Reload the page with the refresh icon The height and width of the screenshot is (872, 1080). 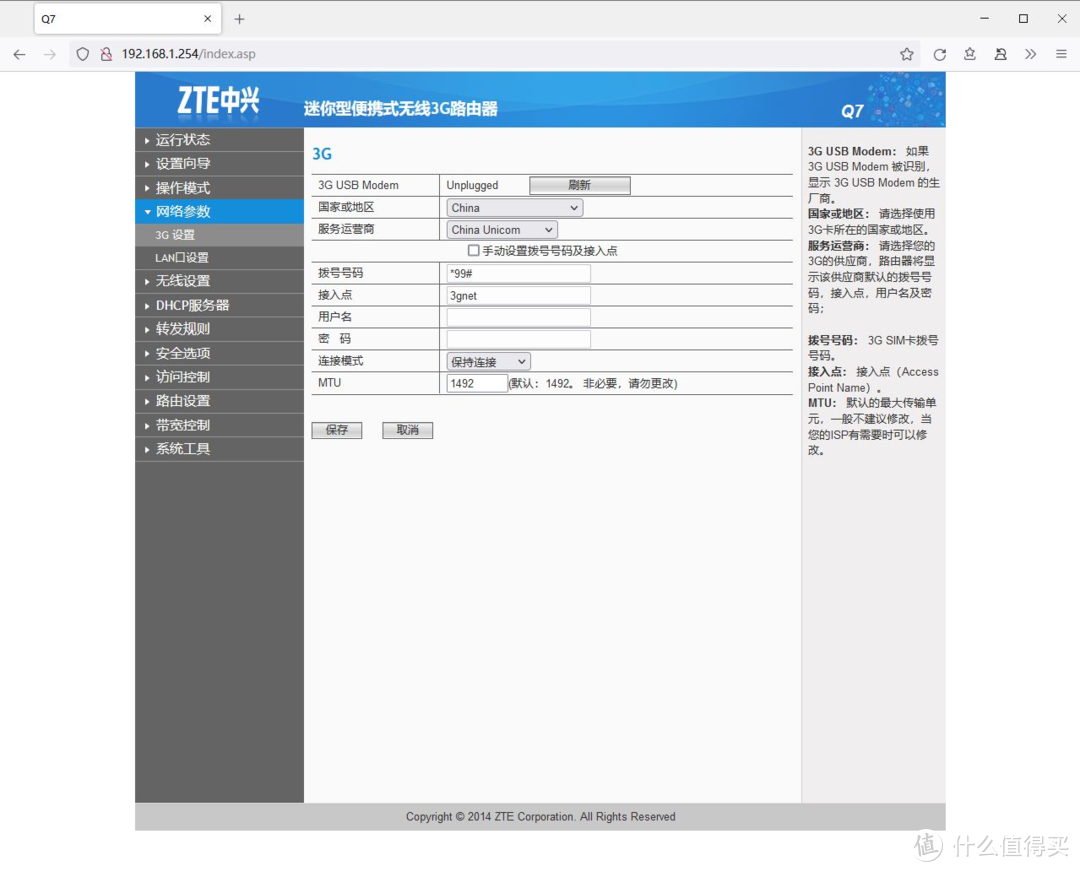[x=939, y=54]
